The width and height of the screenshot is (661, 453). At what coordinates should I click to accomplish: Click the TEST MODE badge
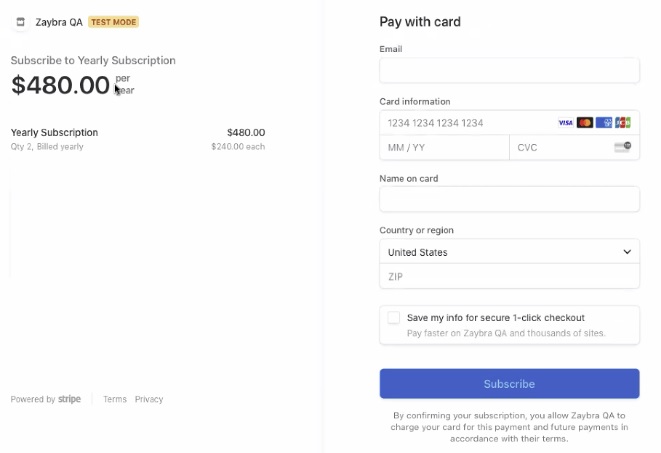[x=113, y=22]
